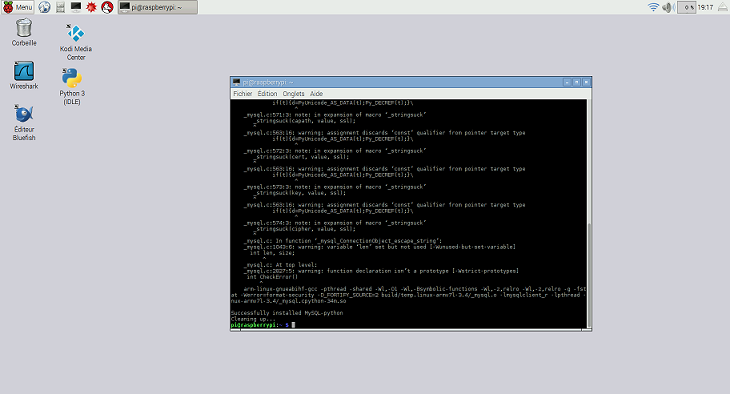The width and height of the screenshot is (730, 394).
Task: Select the pi@raspberrypi taskbar window button
Action: 157,7
